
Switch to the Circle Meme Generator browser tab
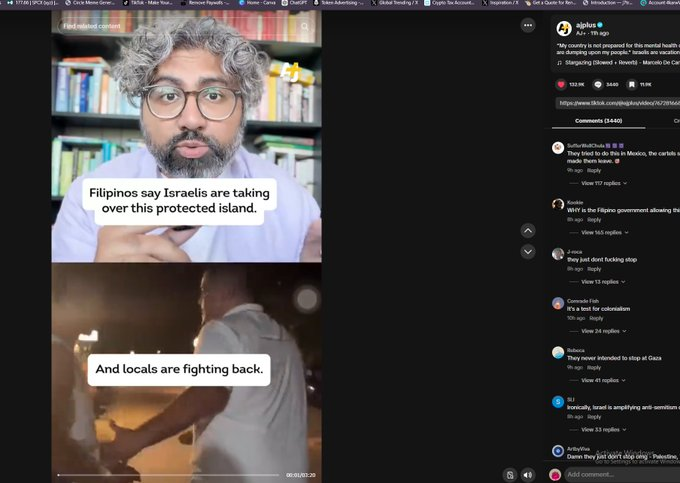(90, 3)
